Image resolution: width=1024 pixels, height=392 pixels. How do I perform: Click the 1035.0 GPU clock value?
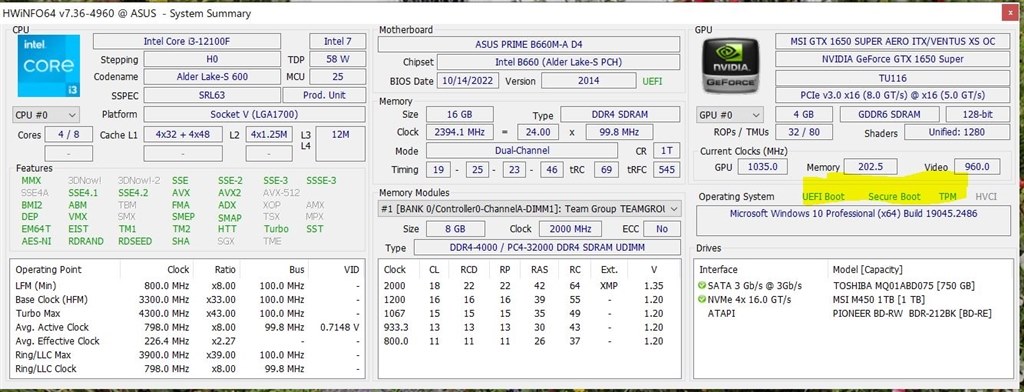(x=763, y=167)
